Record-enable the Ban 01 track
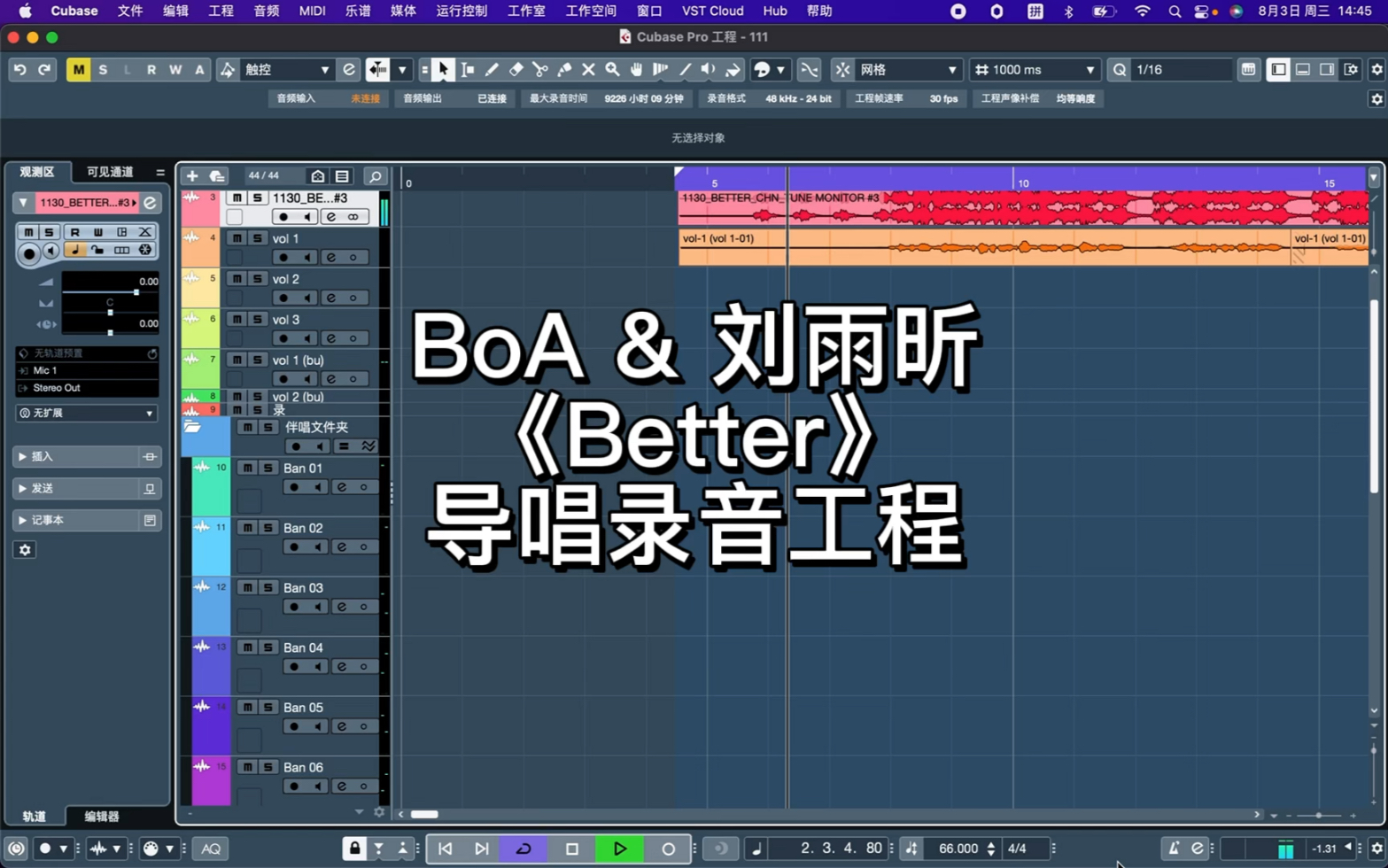Viewport: 1388px width, 868px height. (294, 487)
